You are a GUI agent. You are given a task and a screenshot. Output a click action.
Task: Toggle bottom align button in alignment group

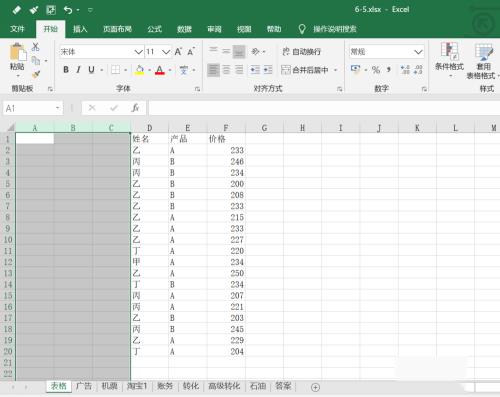coord(239,51)
